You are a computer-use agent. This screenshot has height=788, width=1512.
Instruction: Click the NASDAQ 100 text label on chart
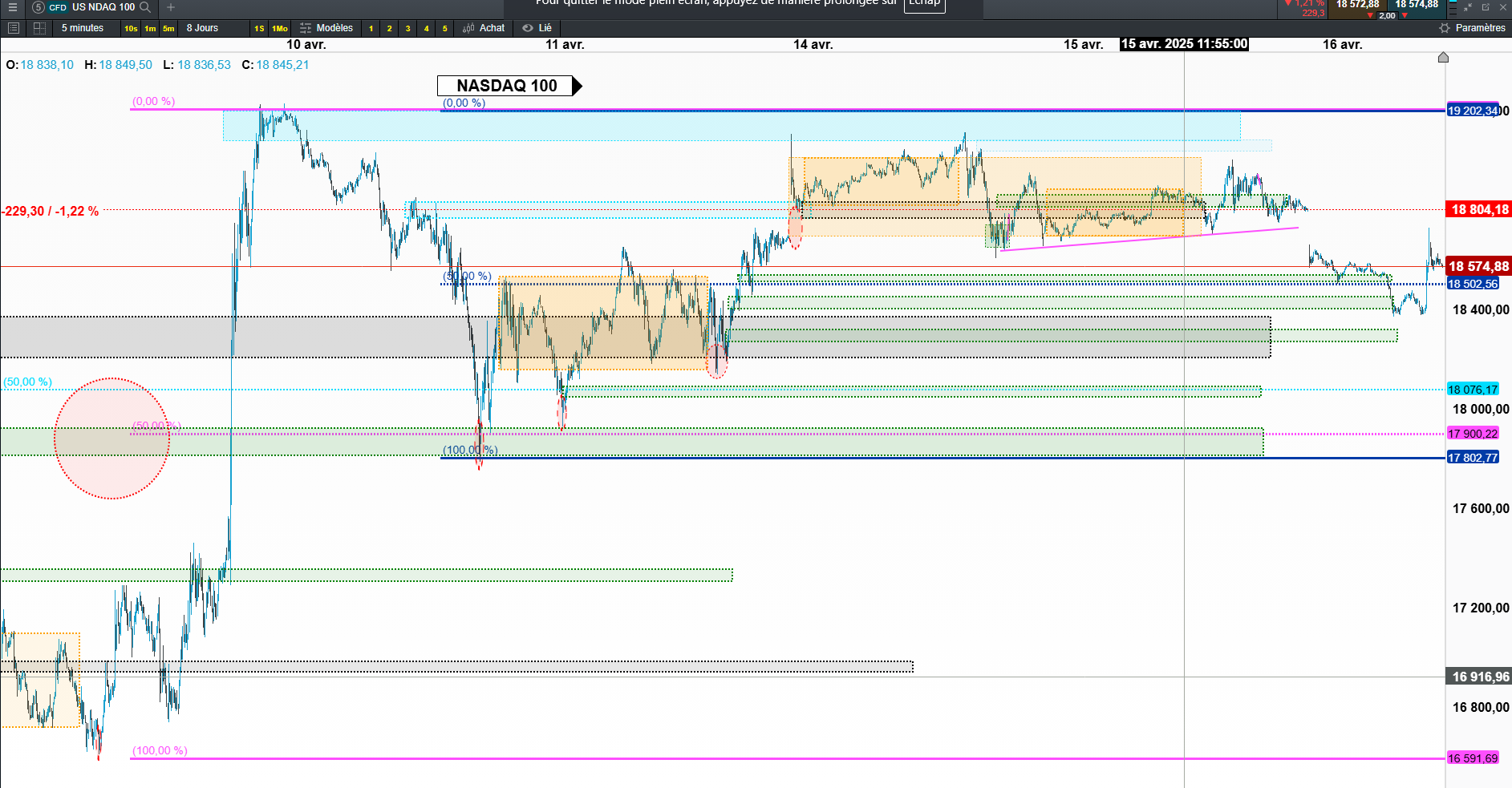(507, 86)
